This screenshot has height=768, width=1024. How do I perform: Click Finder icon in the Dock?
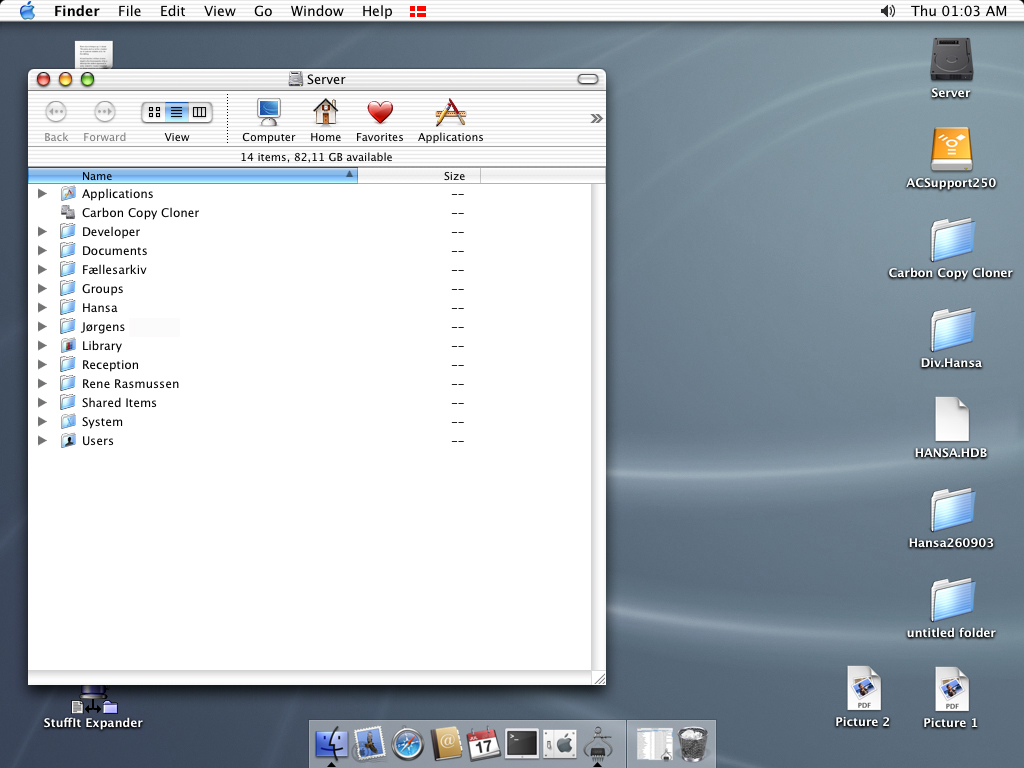point(332,743)
